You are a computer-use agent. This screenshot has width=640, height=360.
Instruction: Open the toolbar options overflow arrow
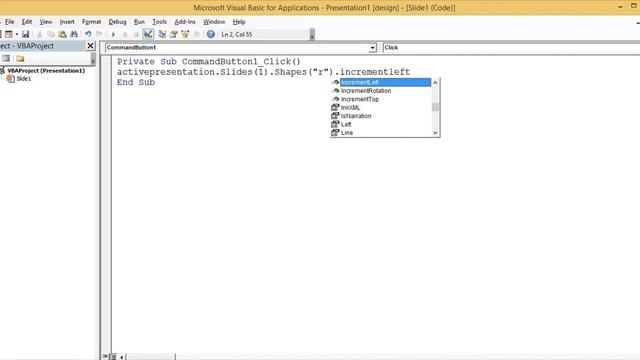pos(312,35)
